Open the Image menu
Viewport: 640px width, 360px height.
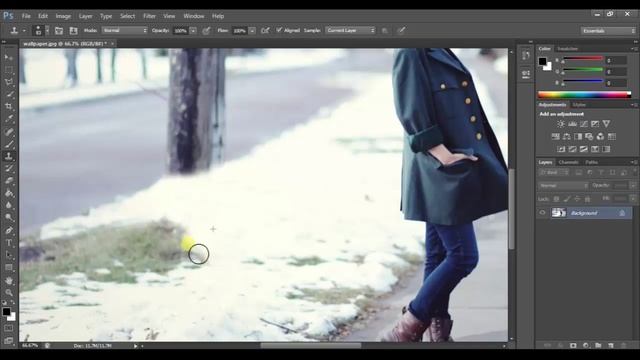tap(63, 16)
